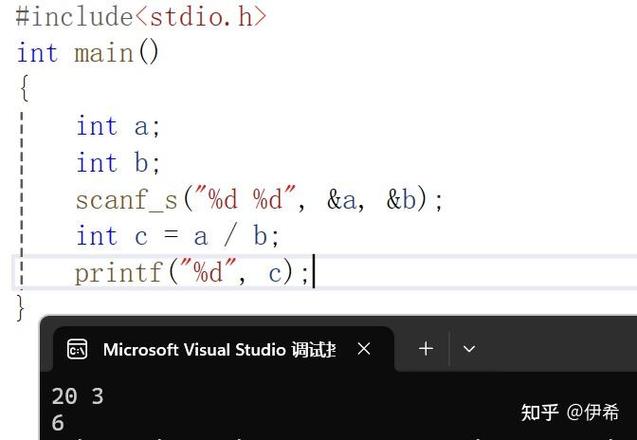Click the closing curly brace of main
This screenshot has width=637, height=440.
coord(21,308)
